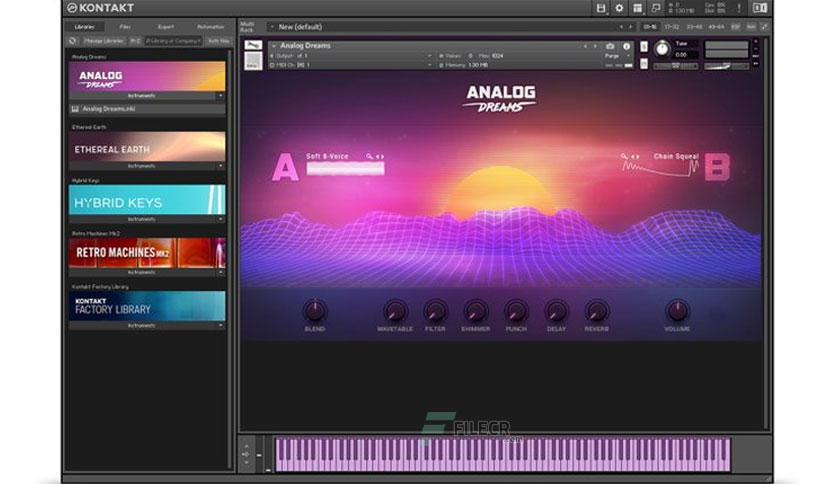Toggle the PV button on instrument header

755,63
